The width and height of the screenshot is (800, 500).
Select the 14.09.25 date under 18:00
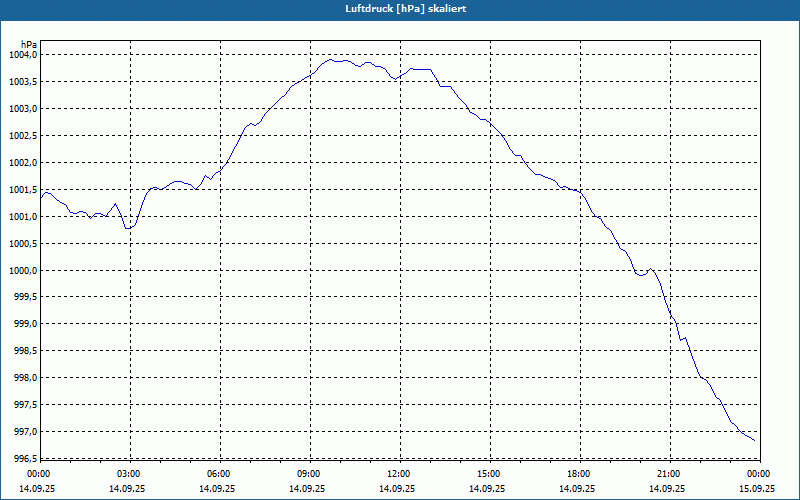pyautogui.click(x=577, y=488)
